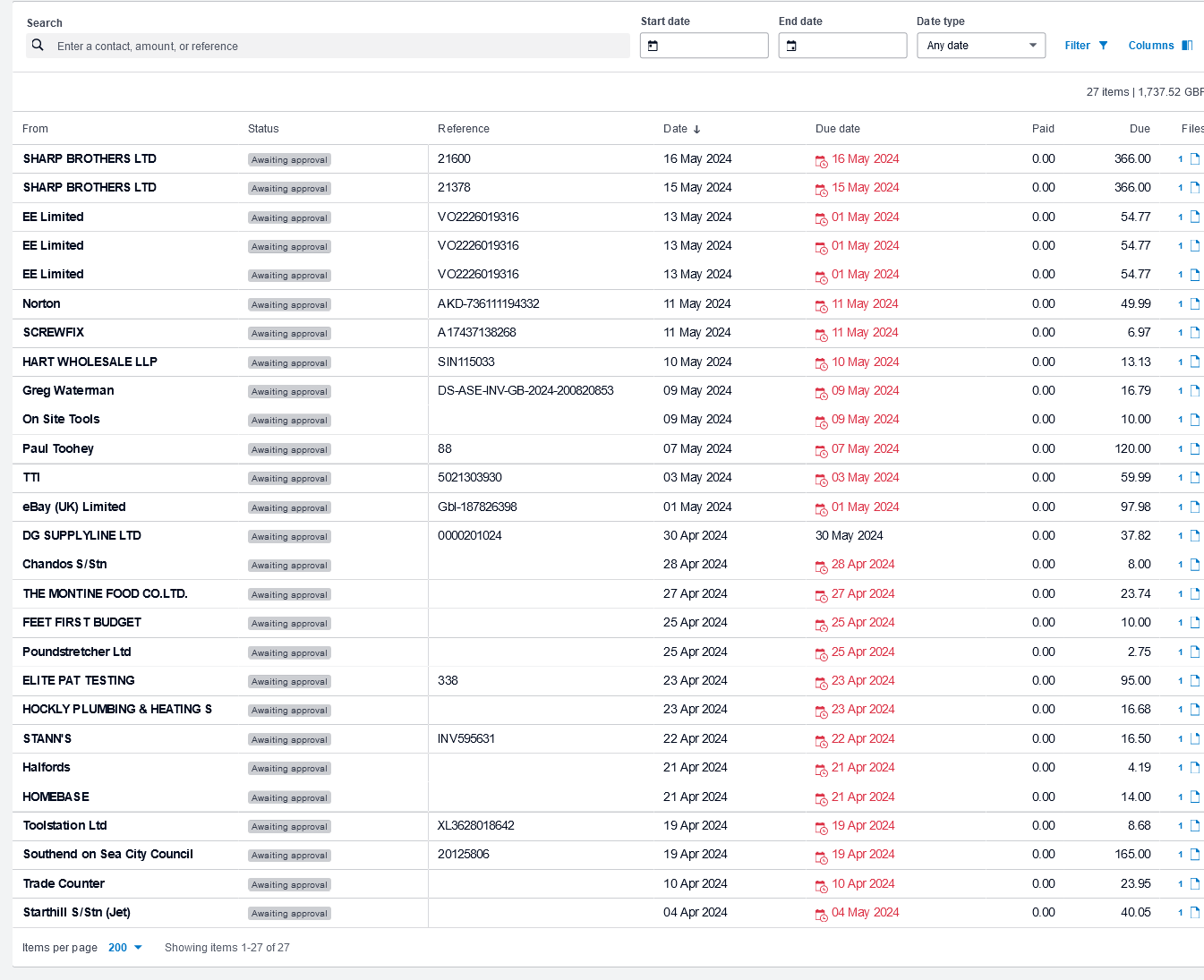Select reference AKD-736111194332

(x=489, y=303)
